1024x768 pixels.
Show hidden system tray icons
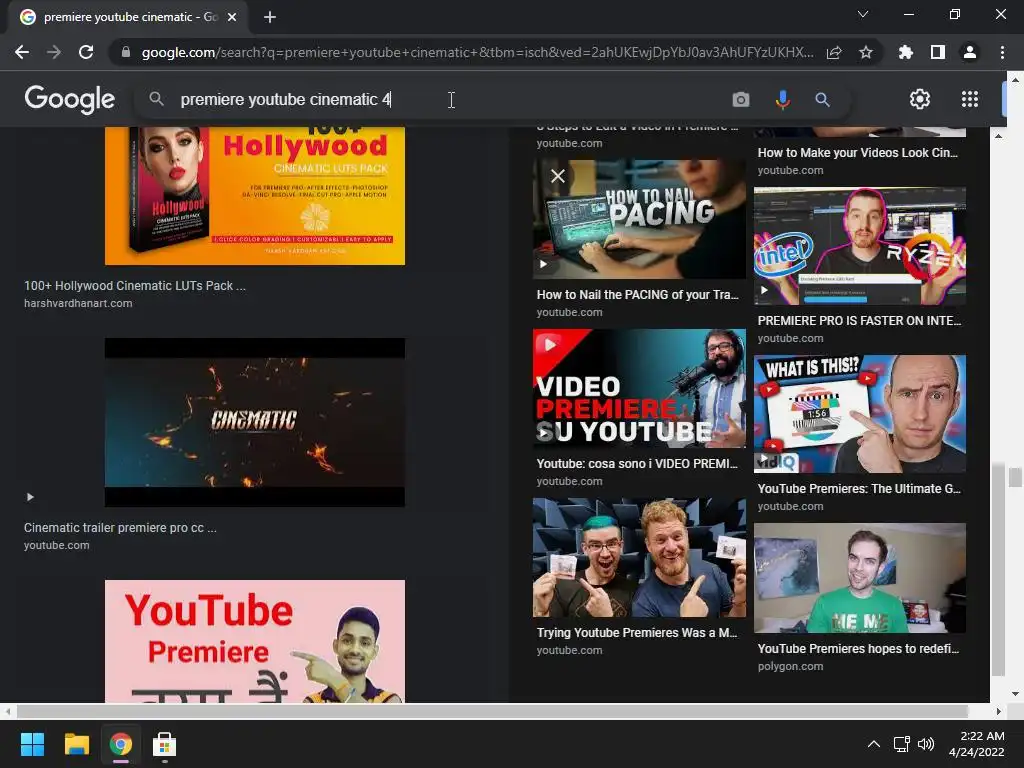(873, 744)
